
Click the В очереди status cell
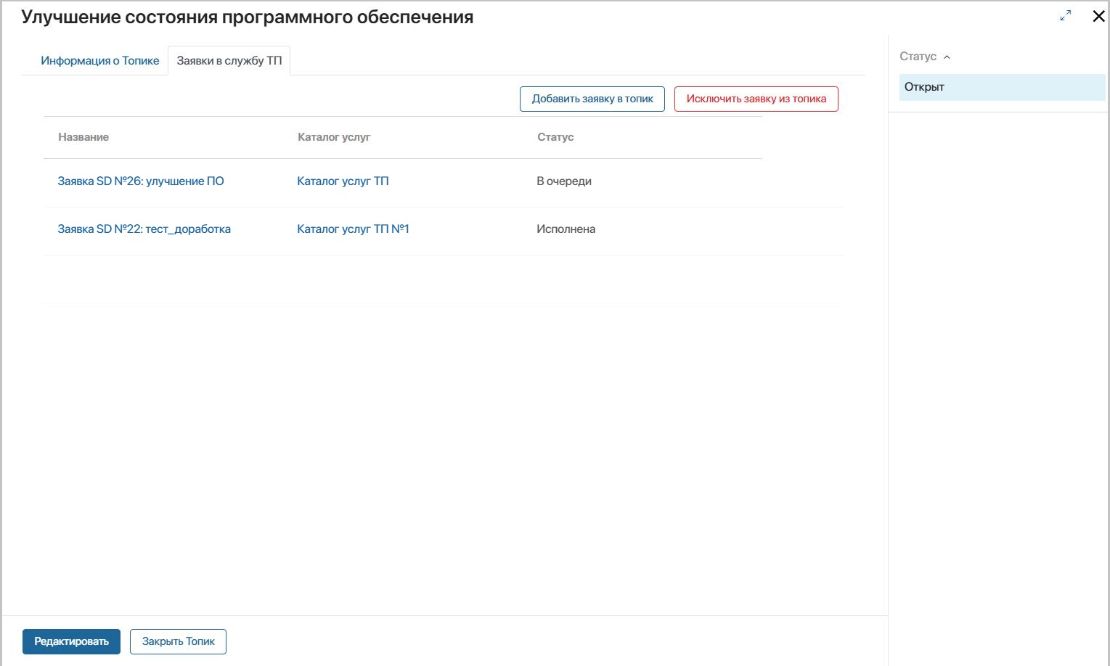(x=564, y=181)
